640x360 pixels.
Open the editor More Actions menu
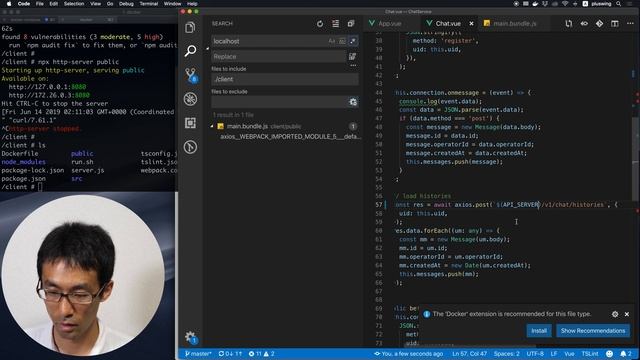click(630, 24)
